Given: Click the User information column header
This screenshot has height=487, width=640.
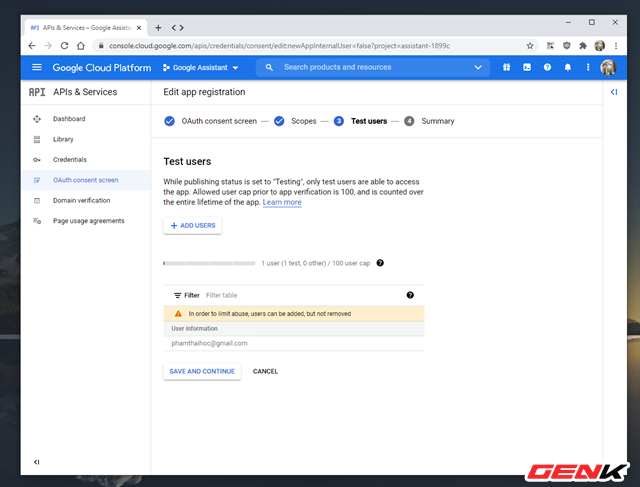Looking at the screenshot, I should tap(194, 329).
